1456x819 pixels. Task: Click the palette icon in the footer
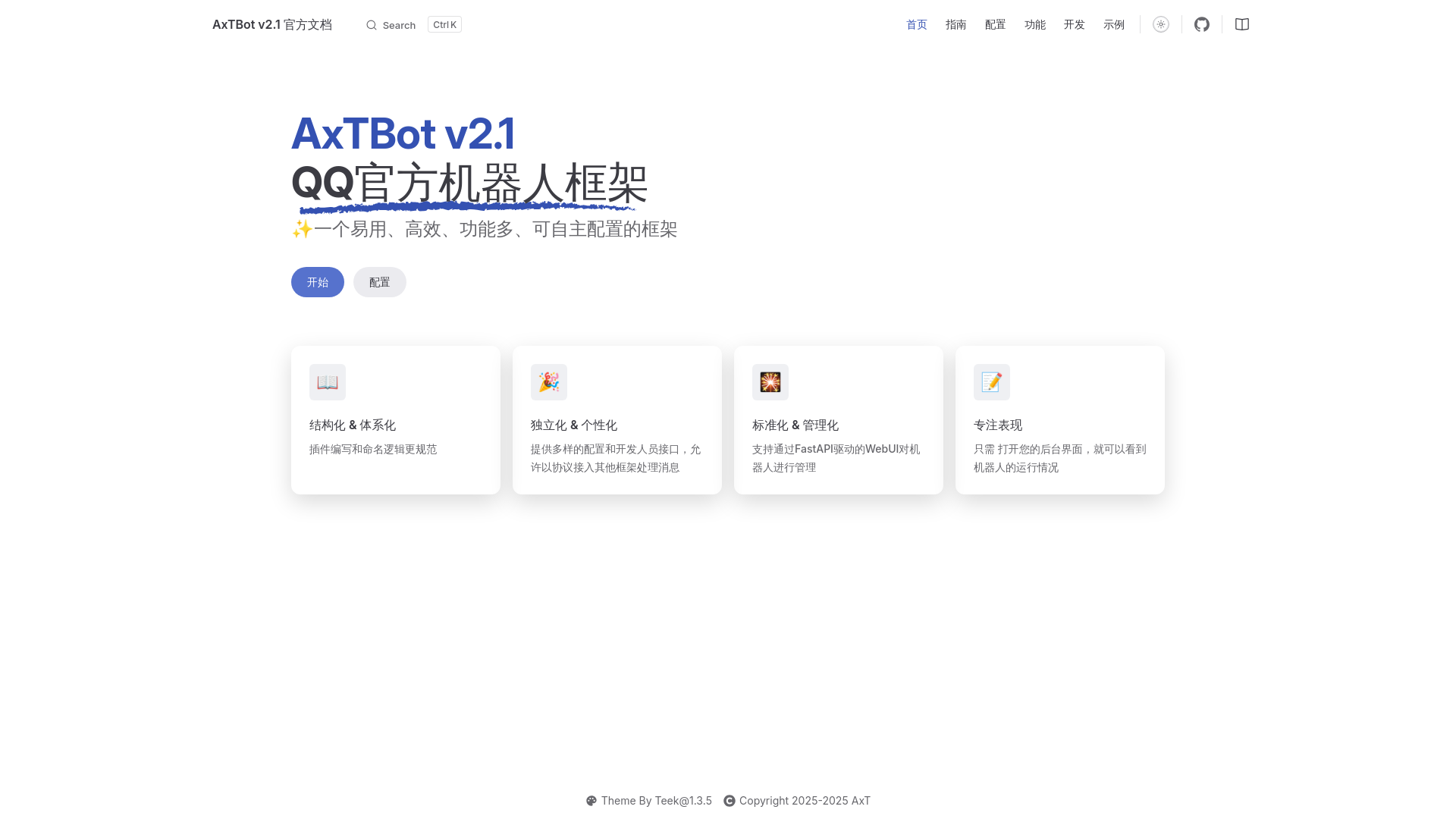pos(591,801)
